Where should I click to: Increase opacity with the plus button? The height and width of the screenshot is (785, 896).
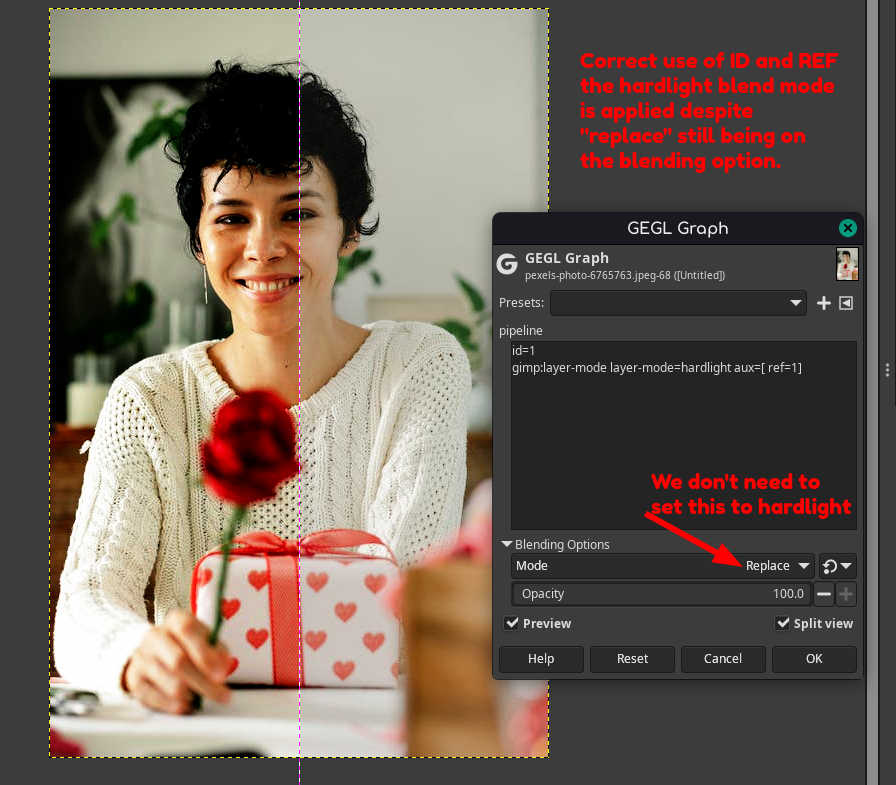846,594
